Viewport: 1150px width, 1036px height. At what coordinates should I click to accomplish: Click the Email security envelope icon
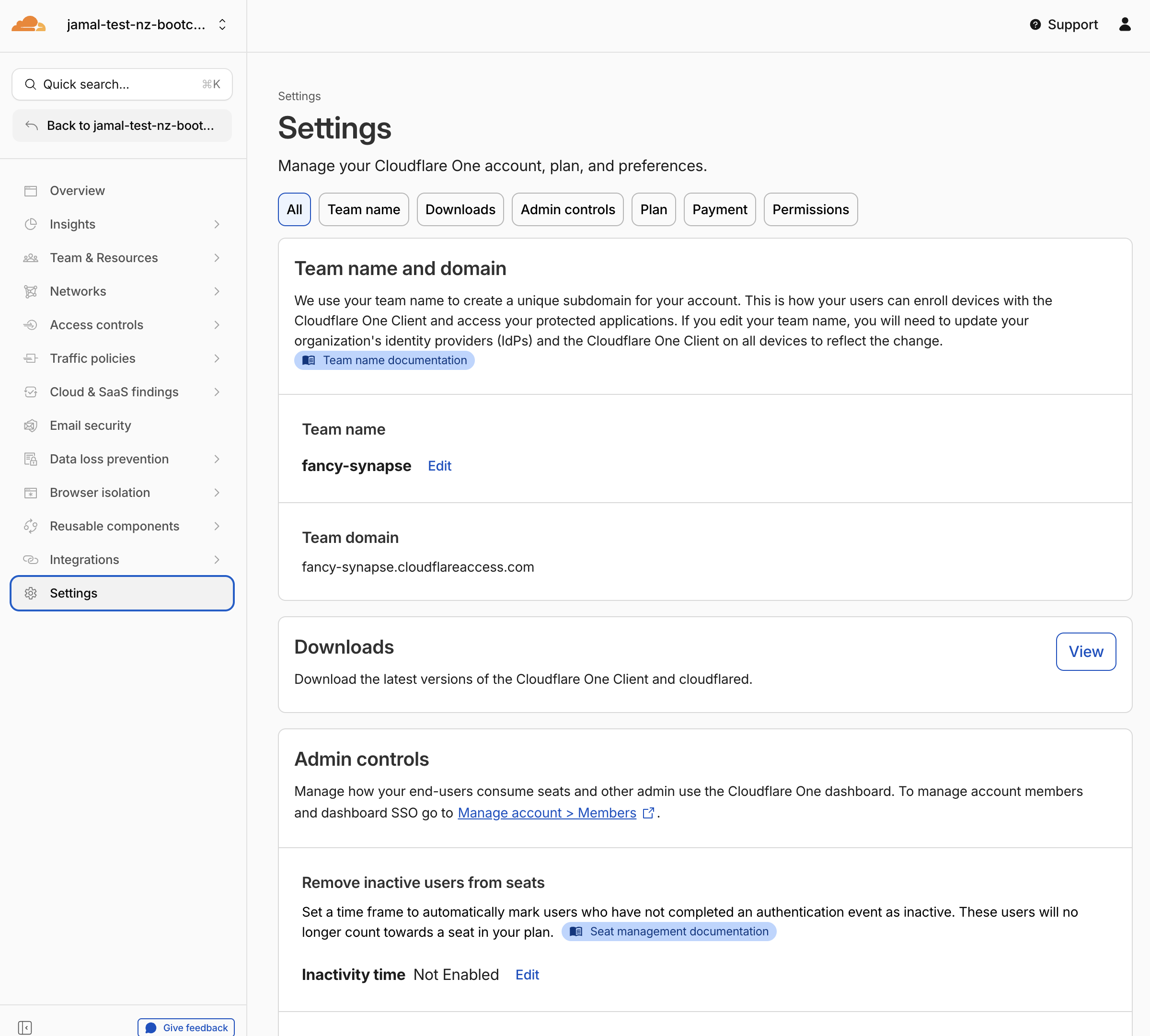[x=31, y=426]
